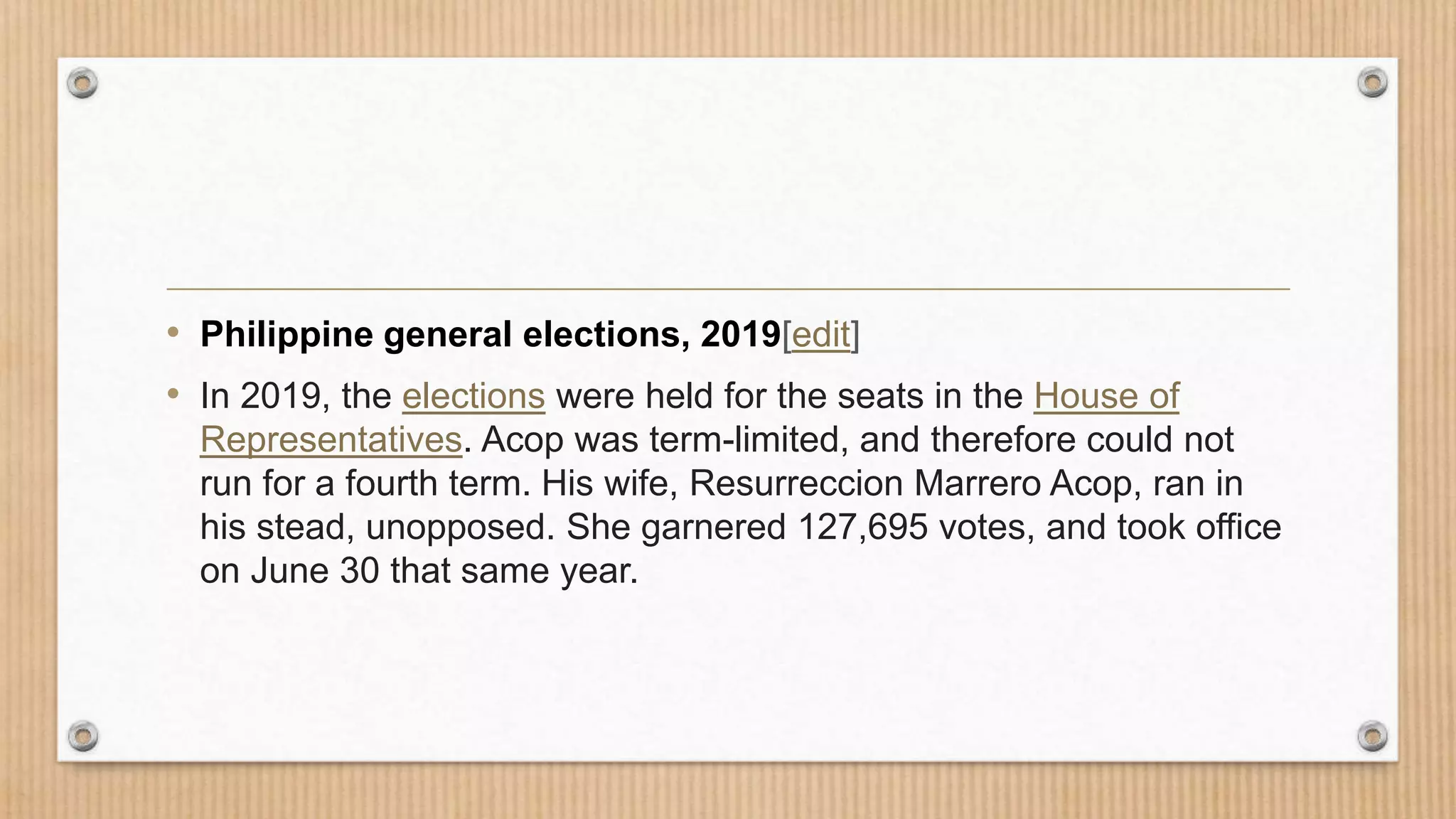Click the vote count 127,695
The height and width of the screenshot is (819, 1456).
click(x=863, y=528)
